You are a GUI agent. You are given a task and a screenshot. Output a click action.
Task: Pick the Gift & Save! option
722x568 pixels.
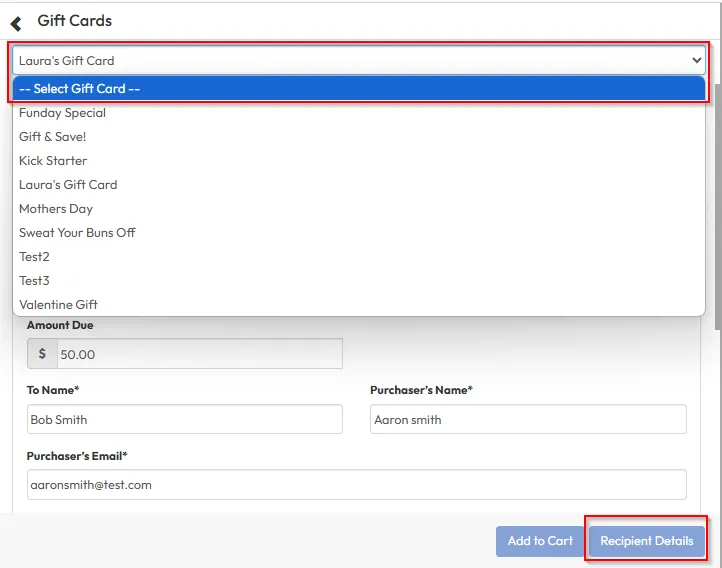(52, 137)
